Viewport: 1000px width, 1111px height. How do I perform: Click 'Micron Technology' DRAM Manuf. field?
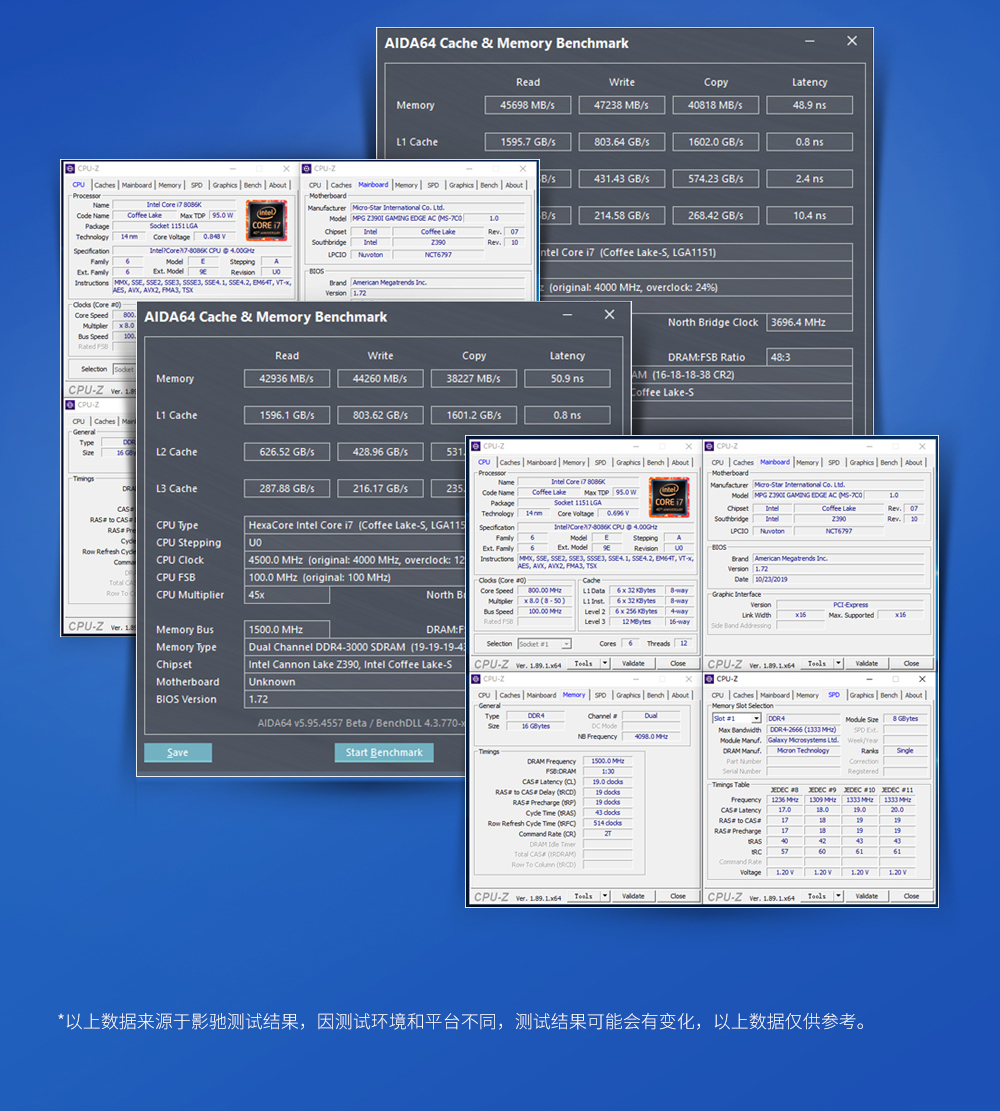click(803, 750)
